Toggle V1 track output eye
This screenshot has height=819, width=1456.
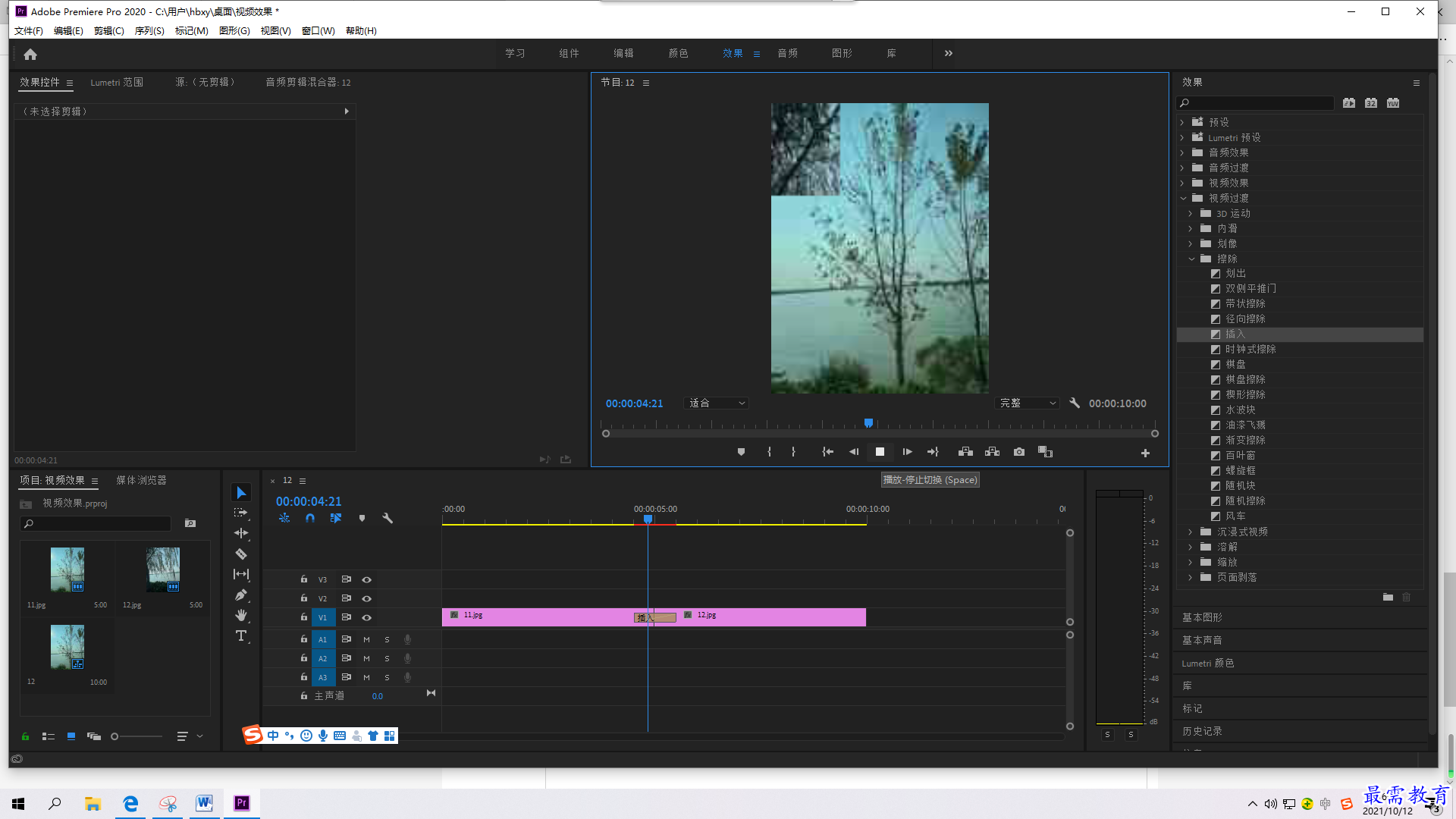(x=366, y=617)
